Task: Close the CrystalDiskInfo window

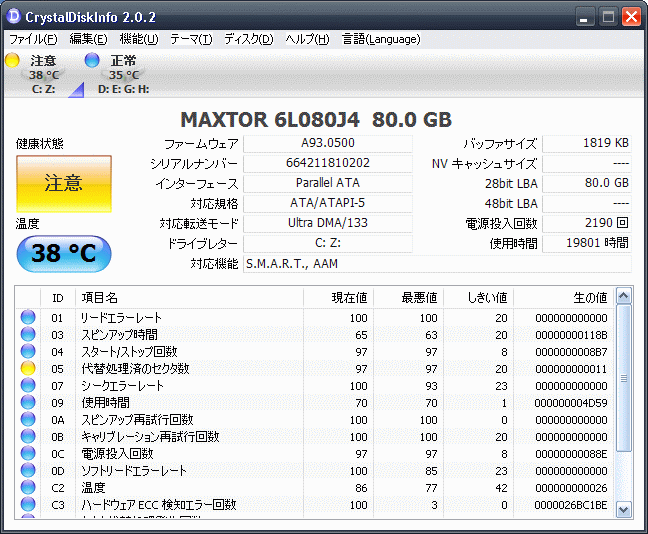Action: [631, 17]
